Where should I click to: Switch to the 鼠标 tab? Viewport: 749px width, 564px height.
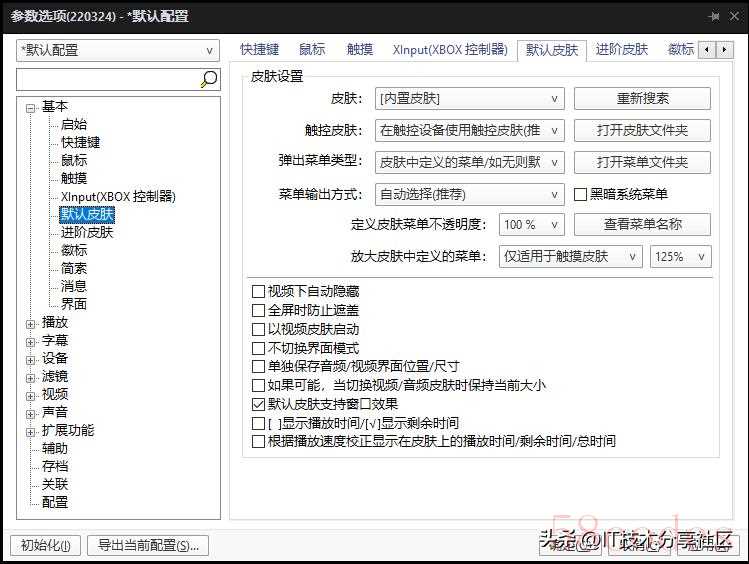[312, 49]
